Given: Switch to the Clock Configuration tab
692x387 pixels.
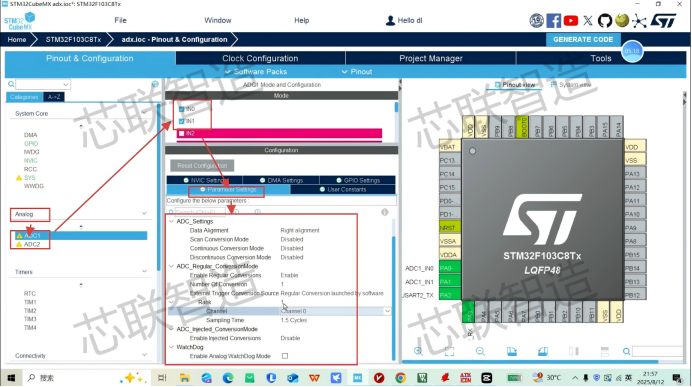Looking at the screenshot, I should coord(260,58).
